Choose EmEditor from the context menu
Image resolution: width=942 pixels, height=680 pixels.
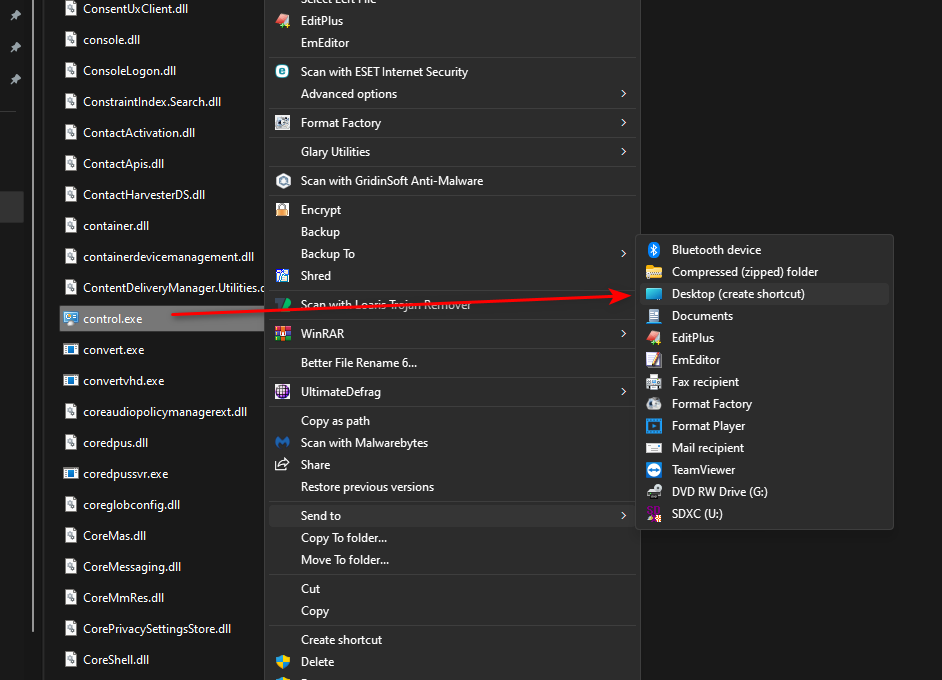pos(452,43)
